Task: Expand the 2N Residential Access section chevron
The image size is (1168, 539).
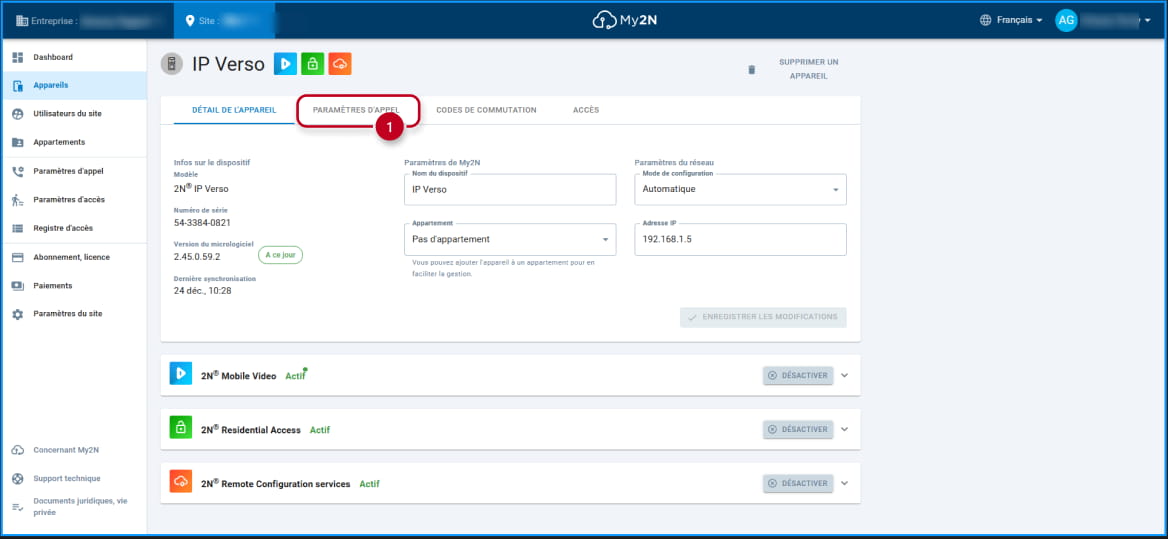Action: (844, 430)
